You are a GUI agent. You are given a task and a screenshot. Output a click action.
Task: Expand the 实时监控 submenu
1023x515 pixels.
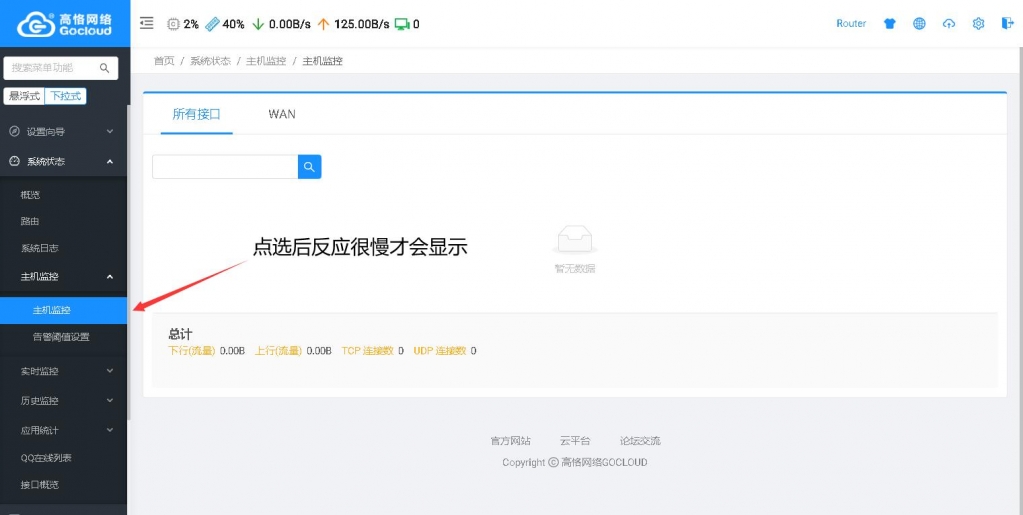[62, 371]
